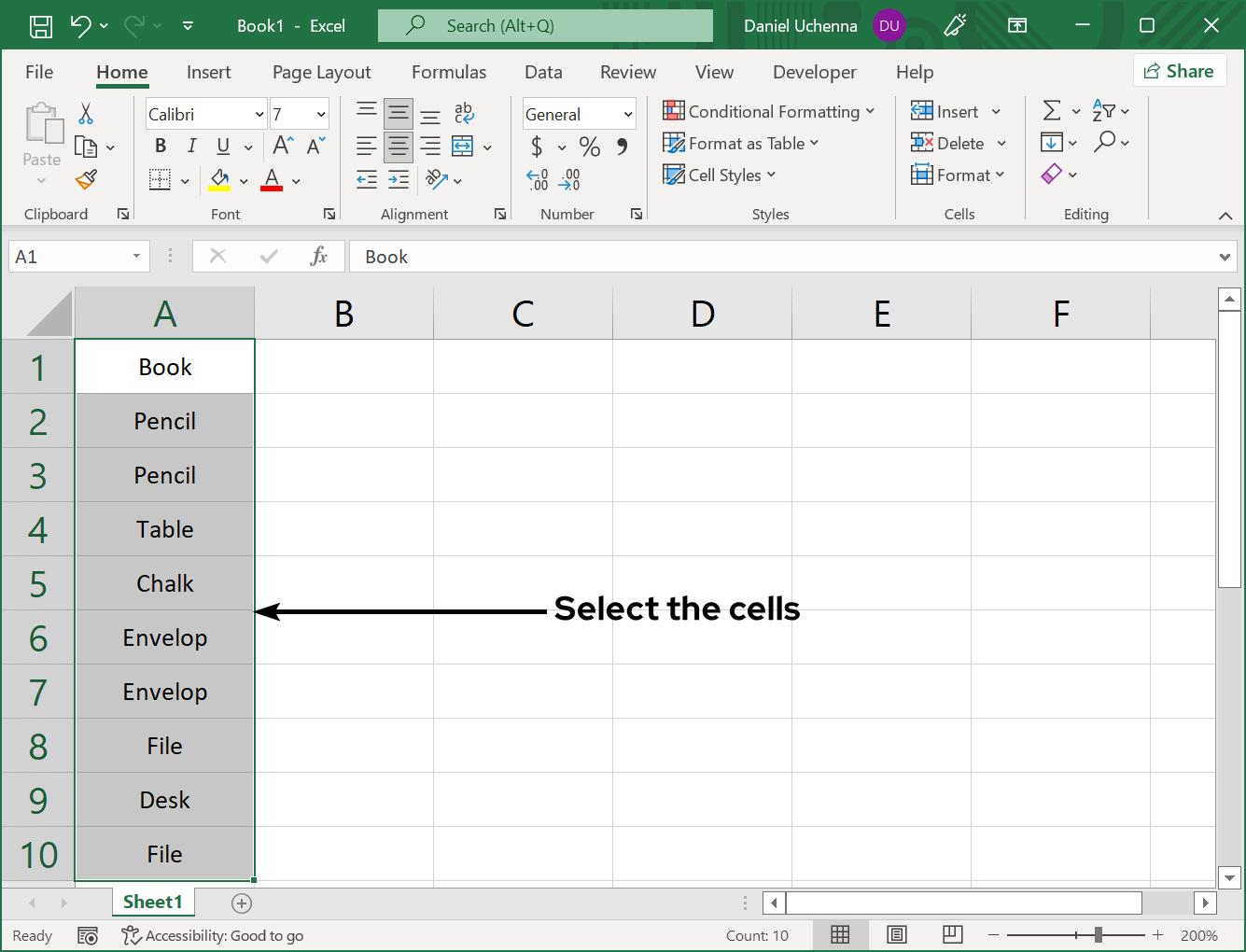This screenshot has width=1246, height=952.
Task: Click the Name Box showing A1
Action: [x=67, y=257]
